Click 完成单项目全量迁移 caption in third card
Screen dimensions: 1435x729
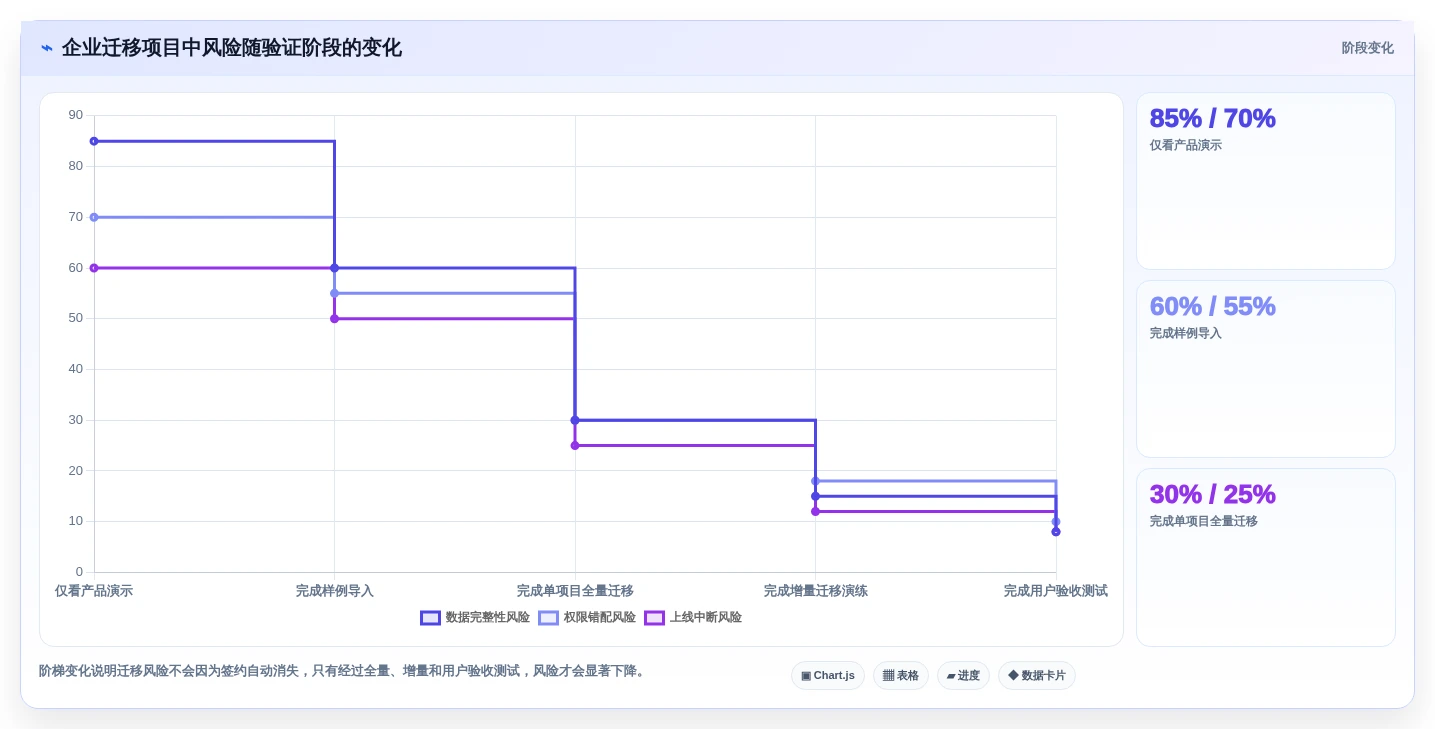1203,521
